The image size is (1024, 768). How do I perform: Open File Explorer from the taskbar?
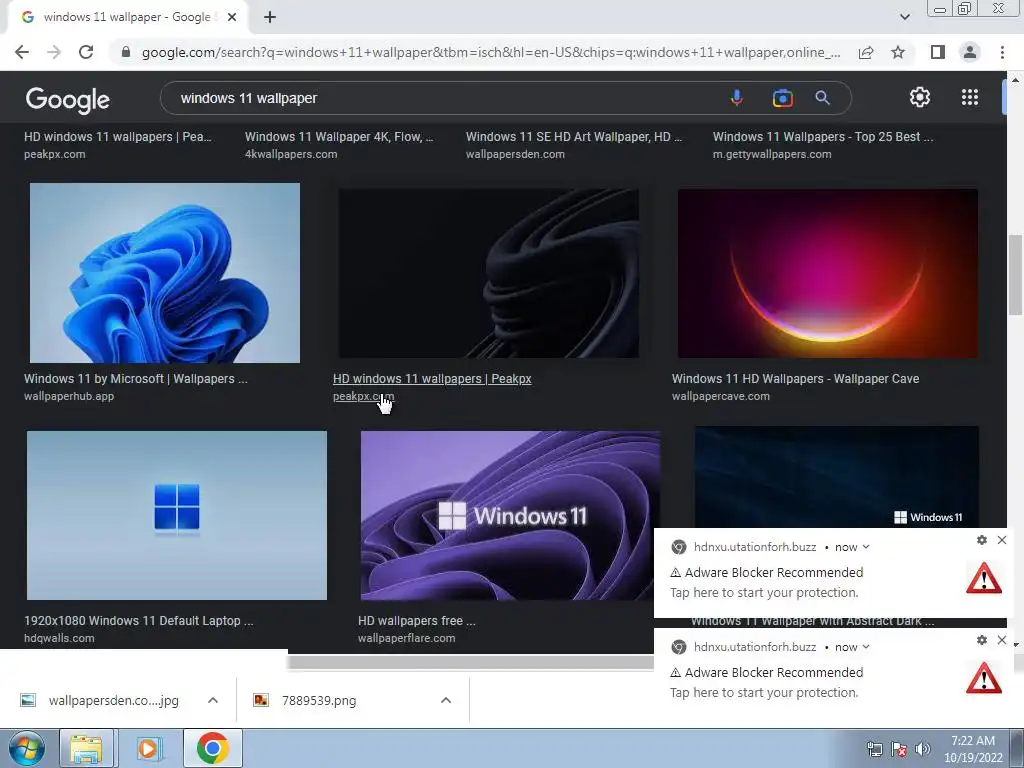pyautogui.click(x=86, y=748)
